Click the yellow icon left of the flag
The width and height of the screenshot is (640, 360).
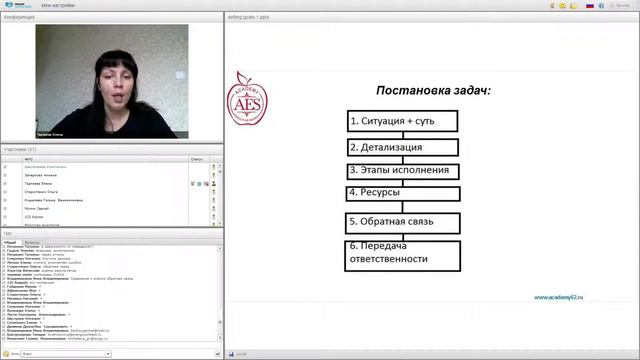573,6
